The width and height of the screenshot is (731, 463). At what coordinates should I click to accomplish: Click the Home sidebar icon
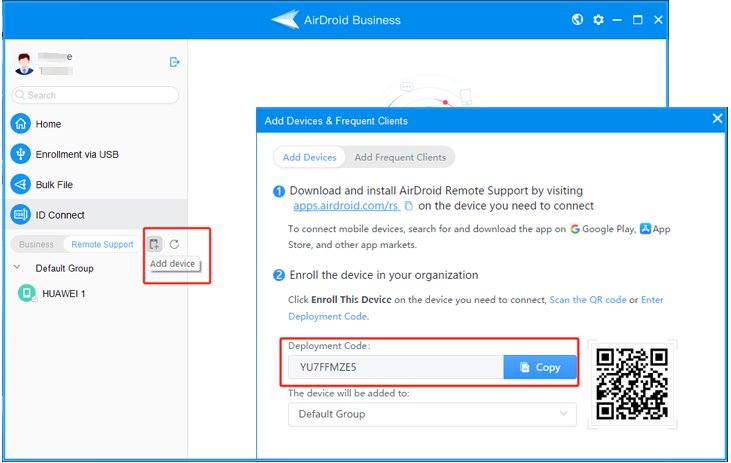pyautogui.click(x=21, y=124)
